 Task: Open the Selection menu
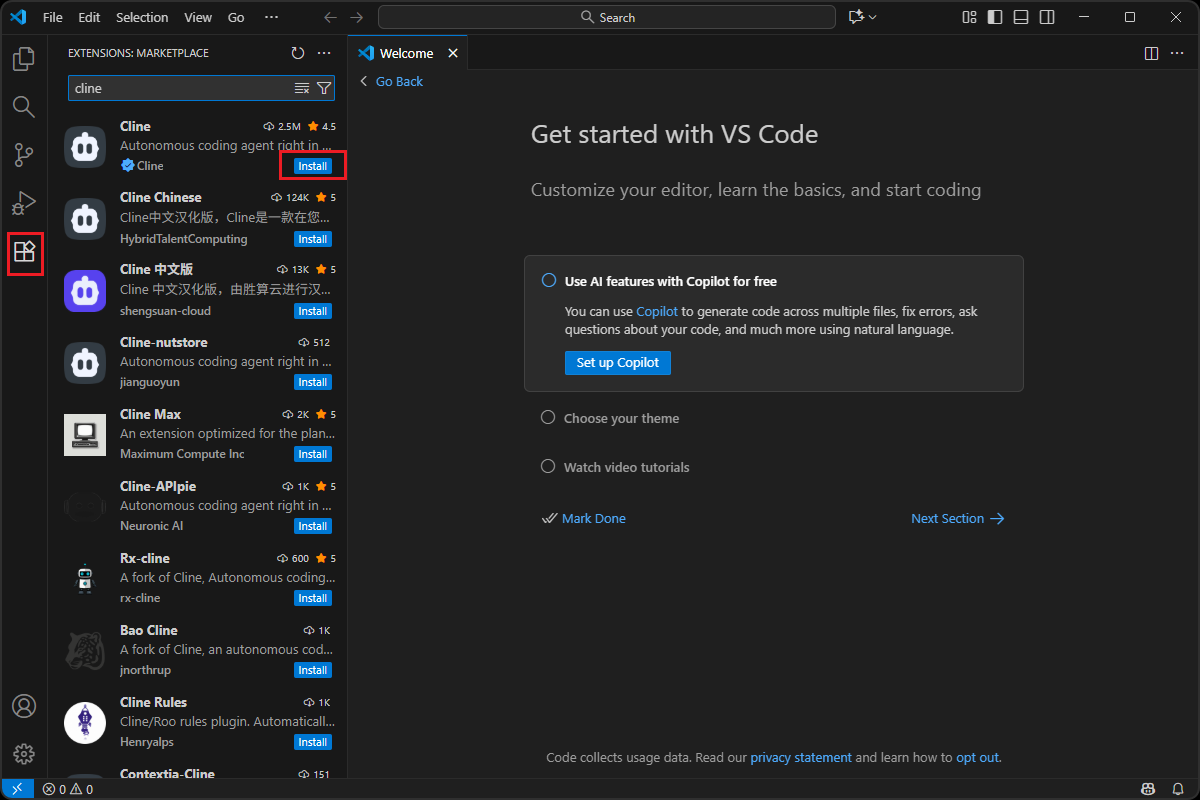pos(142,17)
